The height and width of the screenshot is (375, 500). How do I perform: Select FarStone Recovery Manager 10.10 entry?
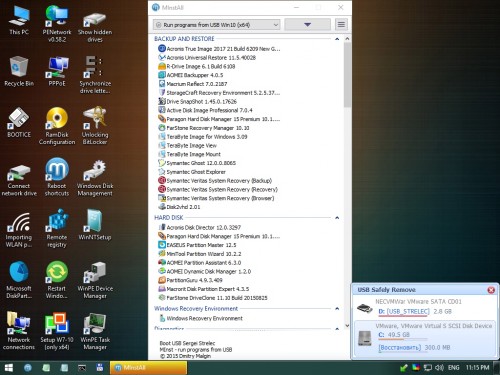pyautogui.click(x=204, y=128)
